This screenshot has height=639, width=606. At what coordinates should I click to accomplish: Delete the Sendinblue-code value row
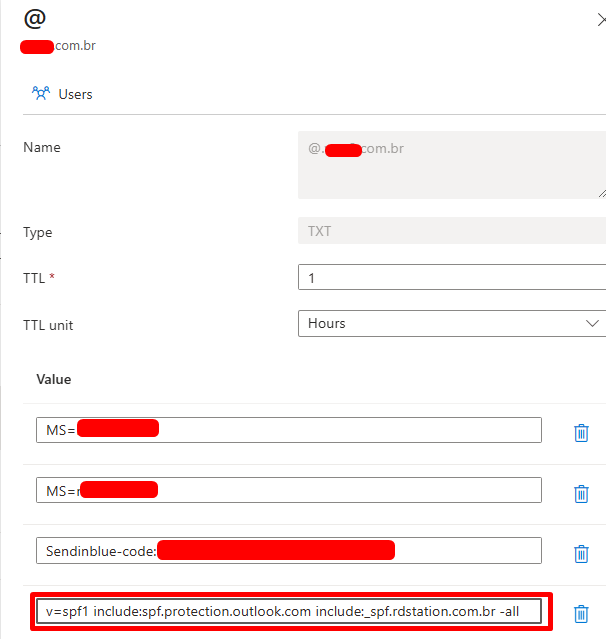(581, 554)
